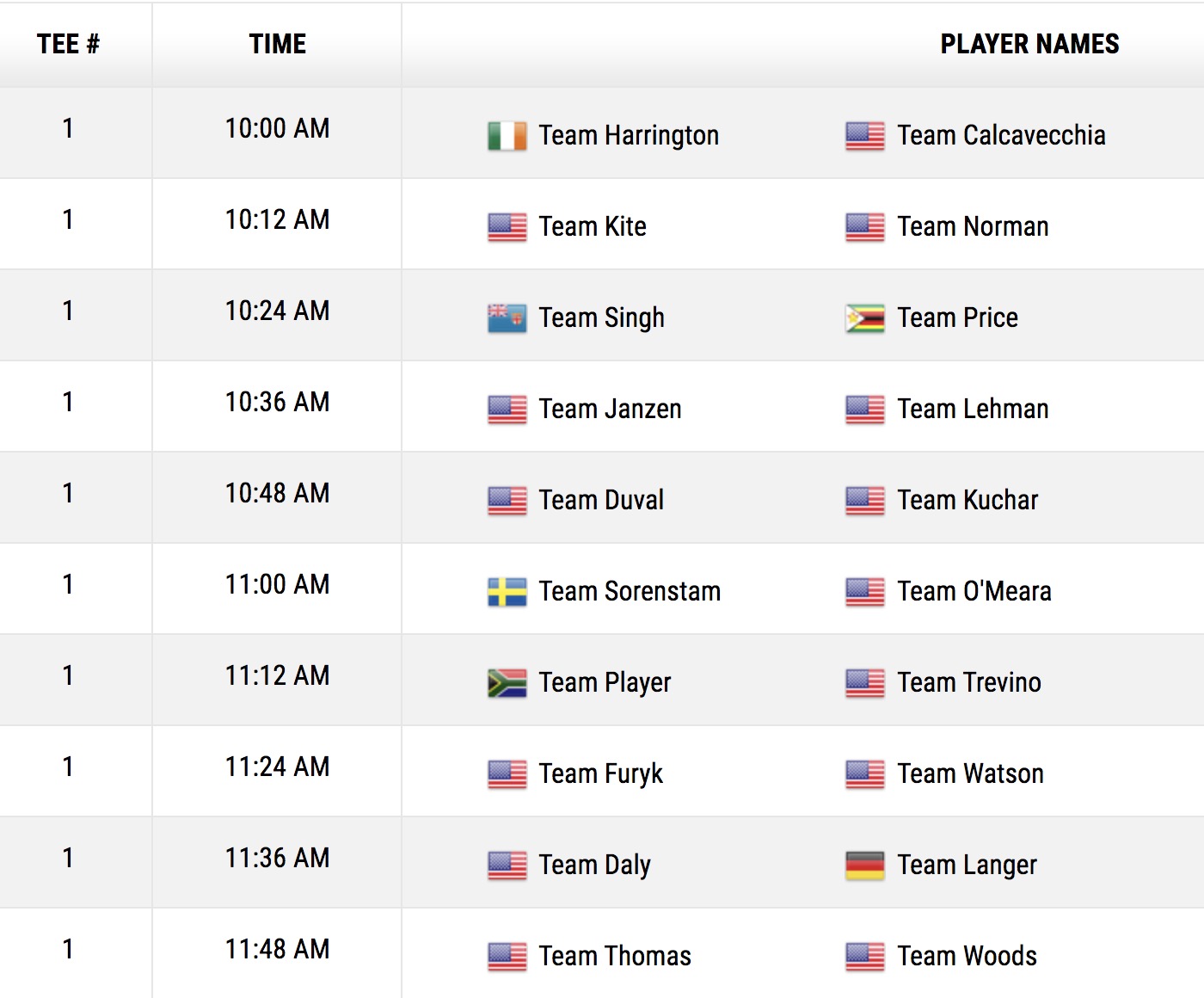Open the Team Furyk link

(x=601, y=774)
